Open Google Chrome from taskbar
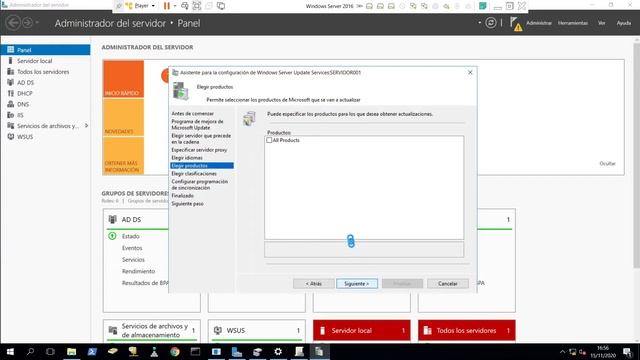 [x=175, y=351]
